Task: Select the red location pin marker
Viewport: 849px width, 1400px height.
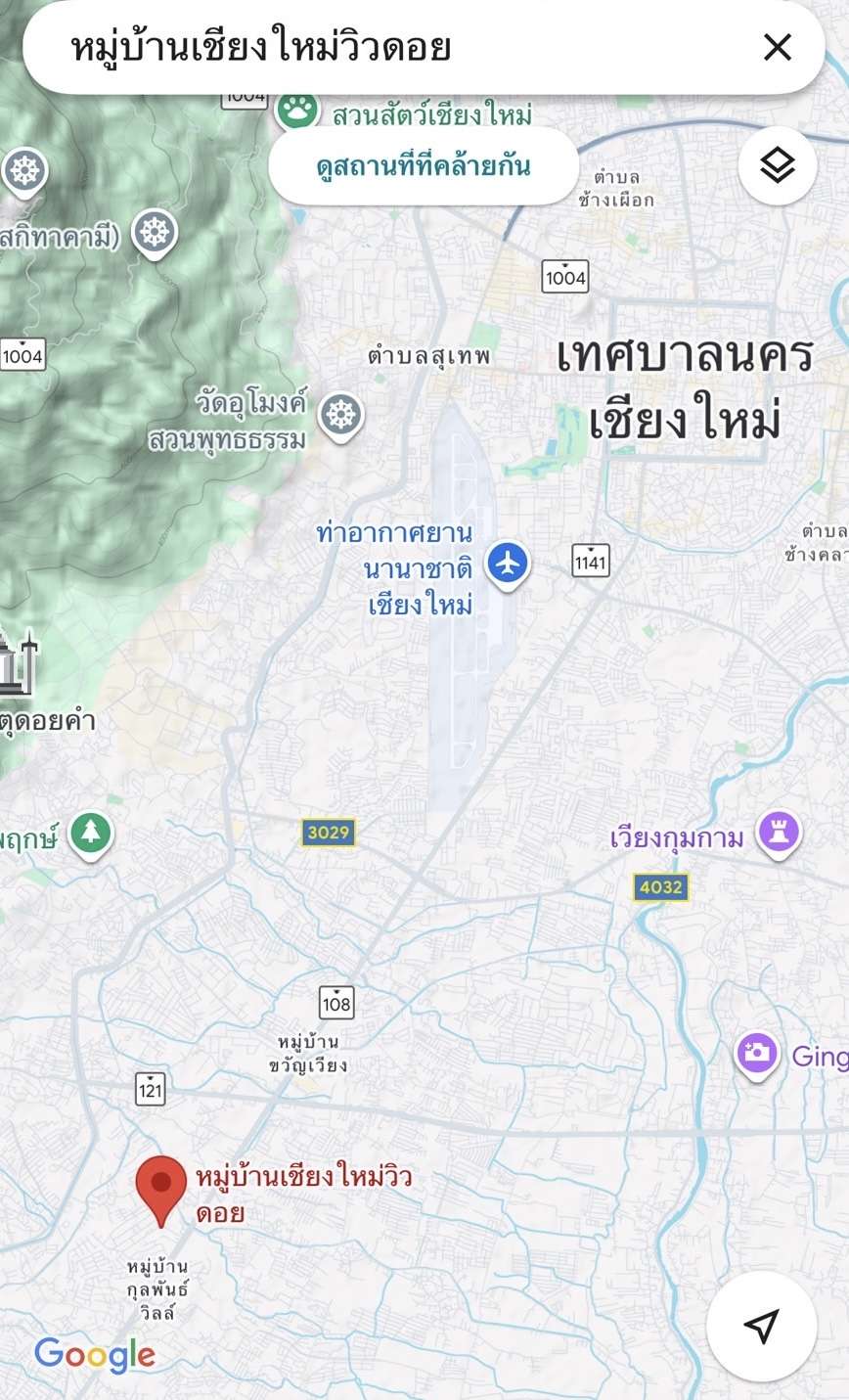Action: (161, 1190)
